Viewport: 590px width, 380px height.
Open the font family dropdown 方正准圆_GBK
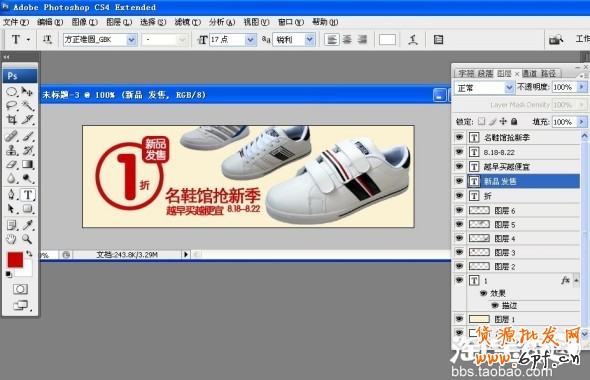pyautogui.click(x=131, y=40)
